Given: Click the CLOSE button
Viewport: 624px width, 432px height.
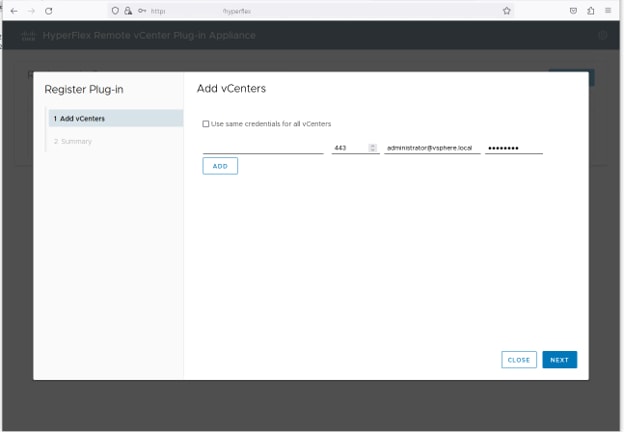Looking at the screenshot, I should [519, 360].
